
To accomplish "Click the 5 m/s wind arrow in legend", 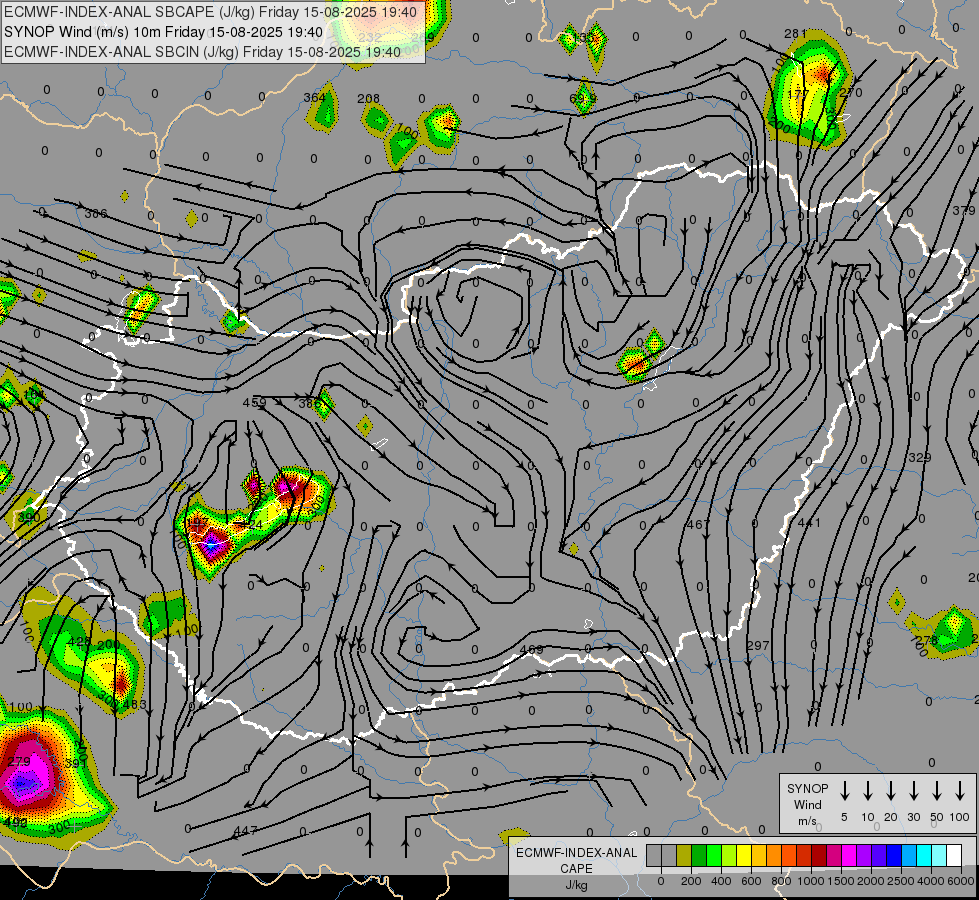I will pyautogui.click(x=844, y=791).
